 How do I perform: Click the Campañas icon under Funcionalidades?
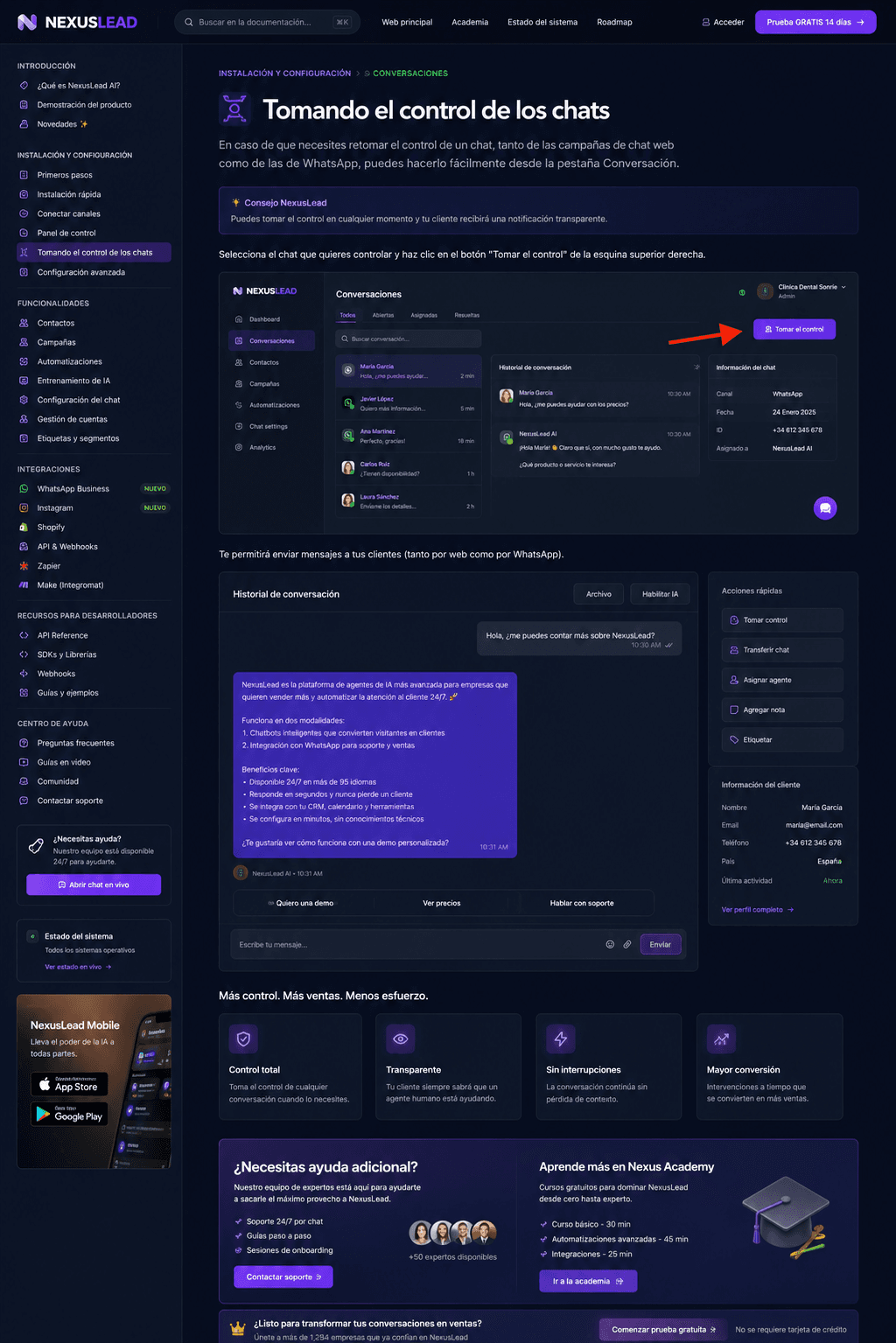point(24,342)
